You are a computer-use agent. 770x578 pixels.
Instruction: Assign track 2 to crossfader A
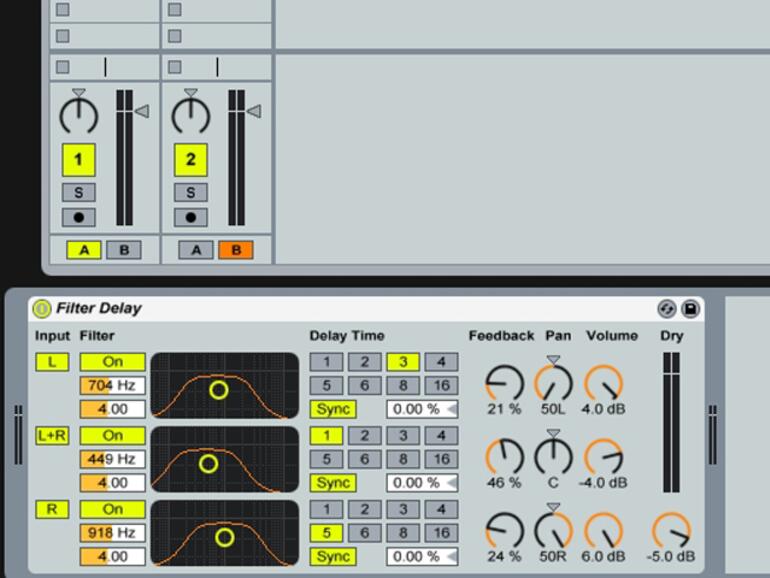[196, 250]
